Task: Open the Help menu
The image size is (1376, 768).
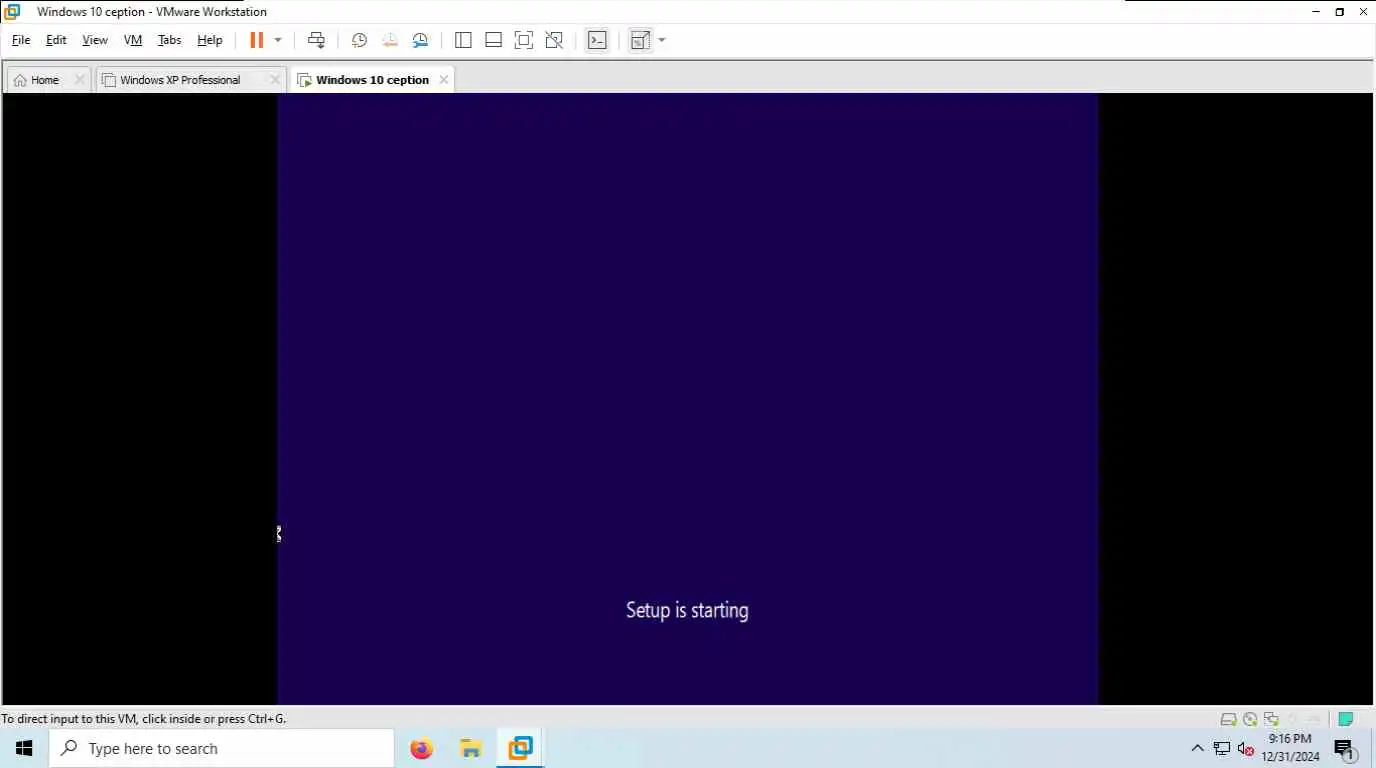Action: point(210,40)
